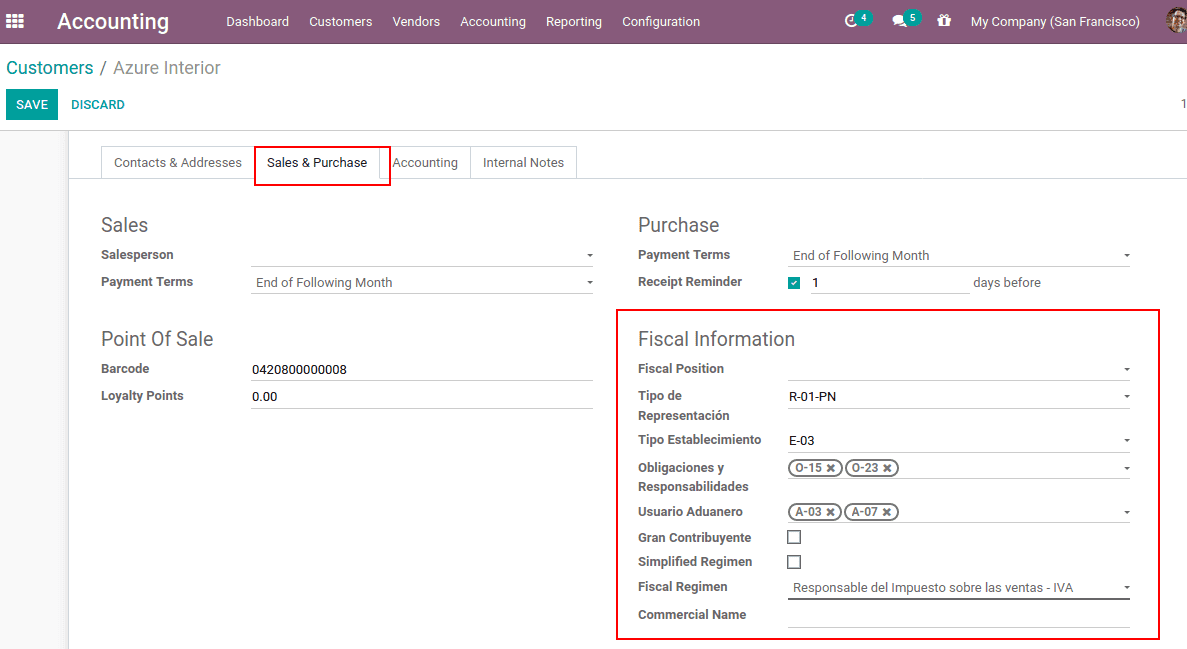The width and height of the screenshot is (1187, 649).
Task: Open the apps grid menu icon
Action: click(x=15, y=21)
